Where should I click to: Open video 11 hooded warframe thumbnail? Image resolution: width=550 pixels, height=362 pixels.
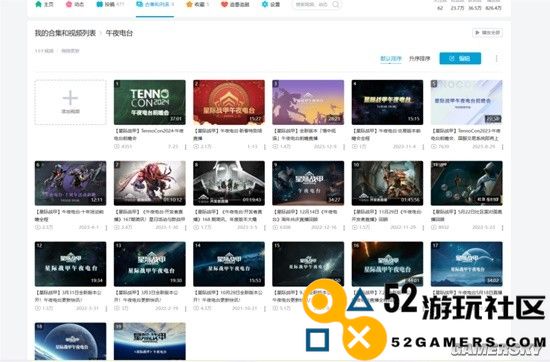[467, 183]
